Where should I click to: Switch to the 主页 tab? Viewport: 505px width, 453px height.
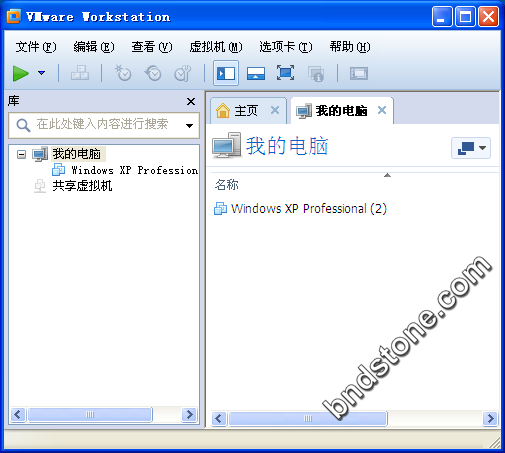tap(246, 111)
